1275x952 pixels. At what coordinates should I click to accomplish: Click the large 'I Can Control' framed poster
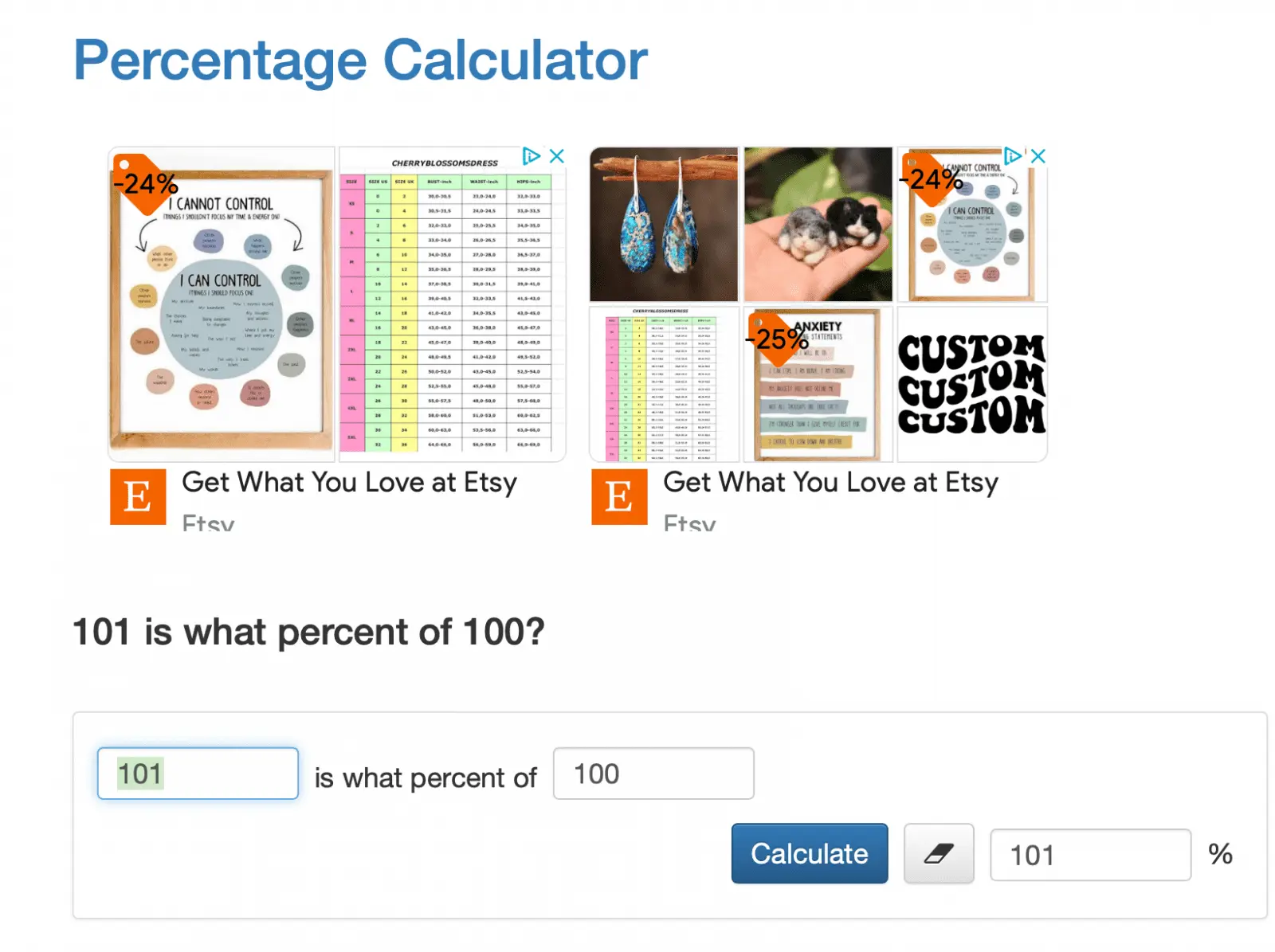[x=222, y=304]
